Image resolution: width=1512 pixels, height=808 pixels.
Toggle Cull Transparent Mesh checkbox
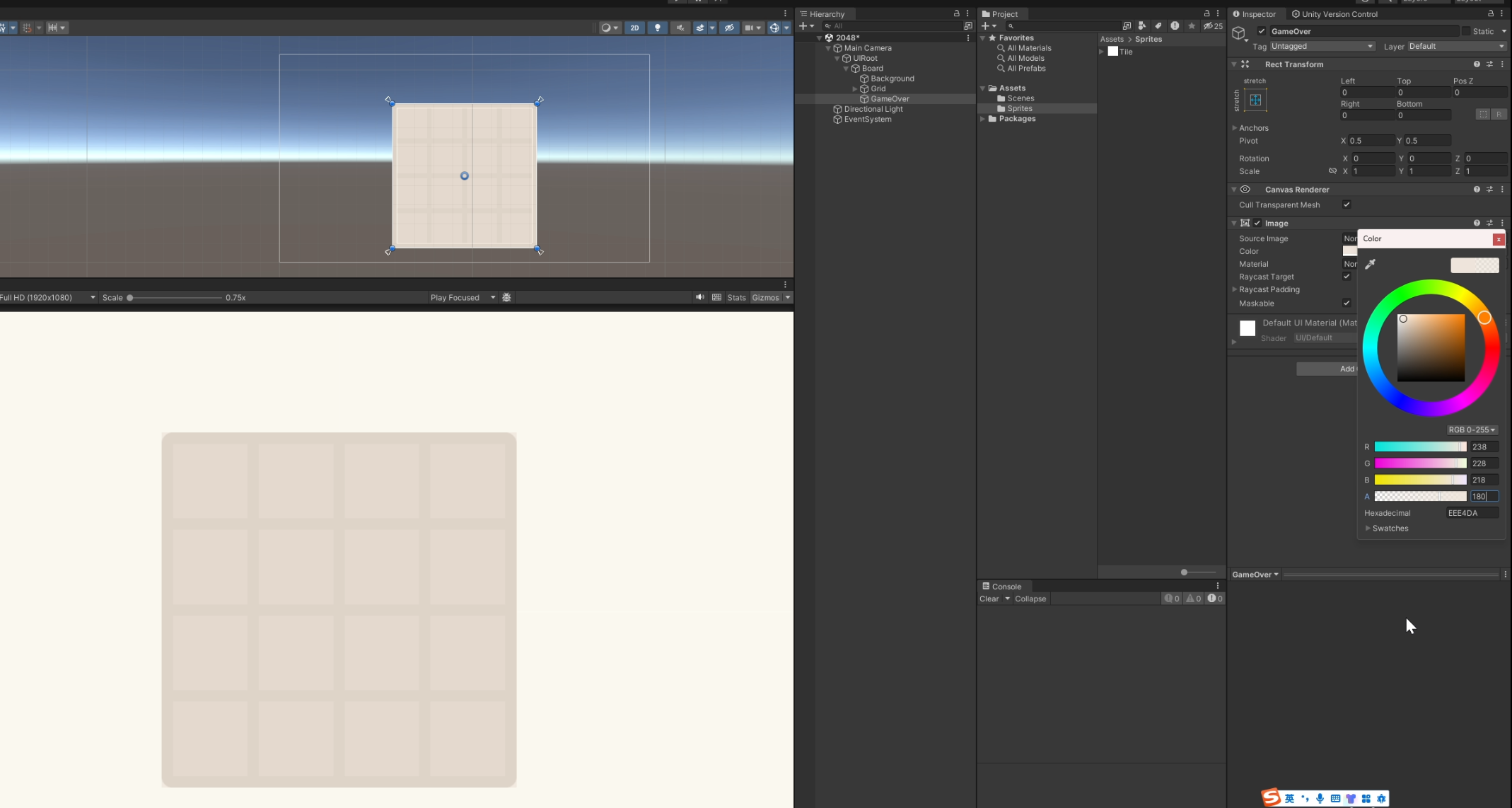pyautogui.click(x=1347, y=204)
